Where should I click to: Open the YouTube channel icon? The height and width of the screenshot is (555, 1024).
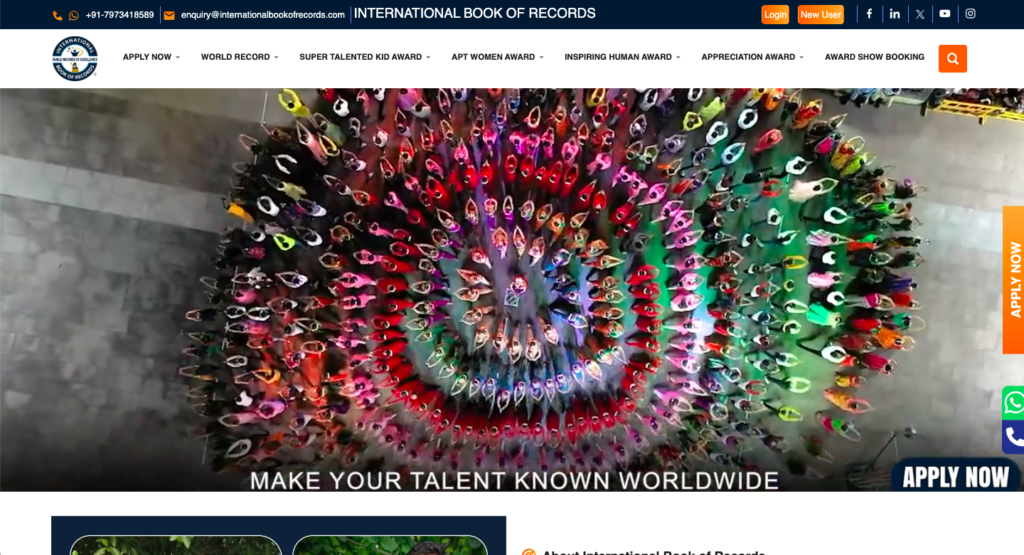coord(945,14)
